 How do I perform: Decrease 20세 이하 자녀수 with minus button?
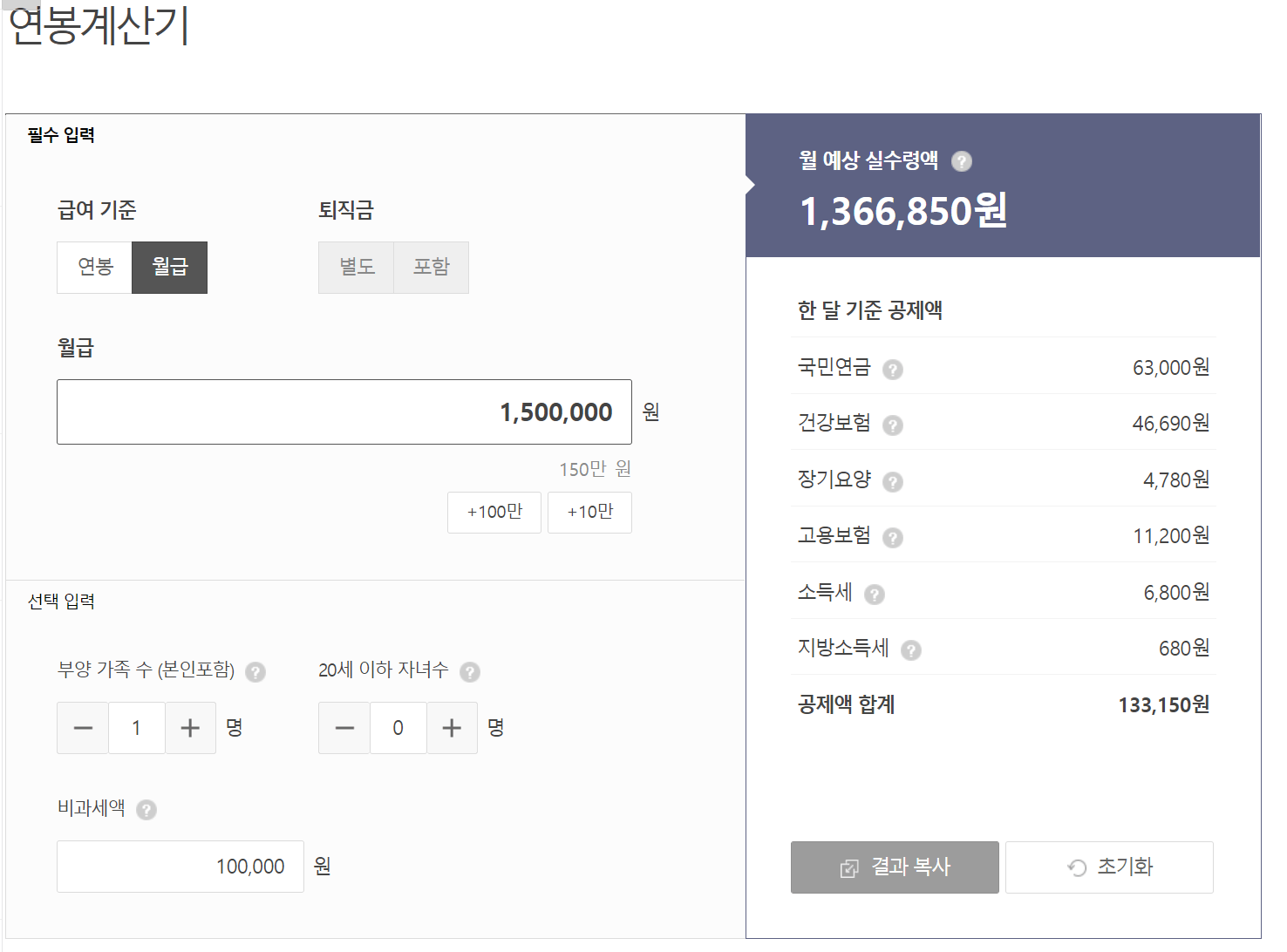[344, 728]
